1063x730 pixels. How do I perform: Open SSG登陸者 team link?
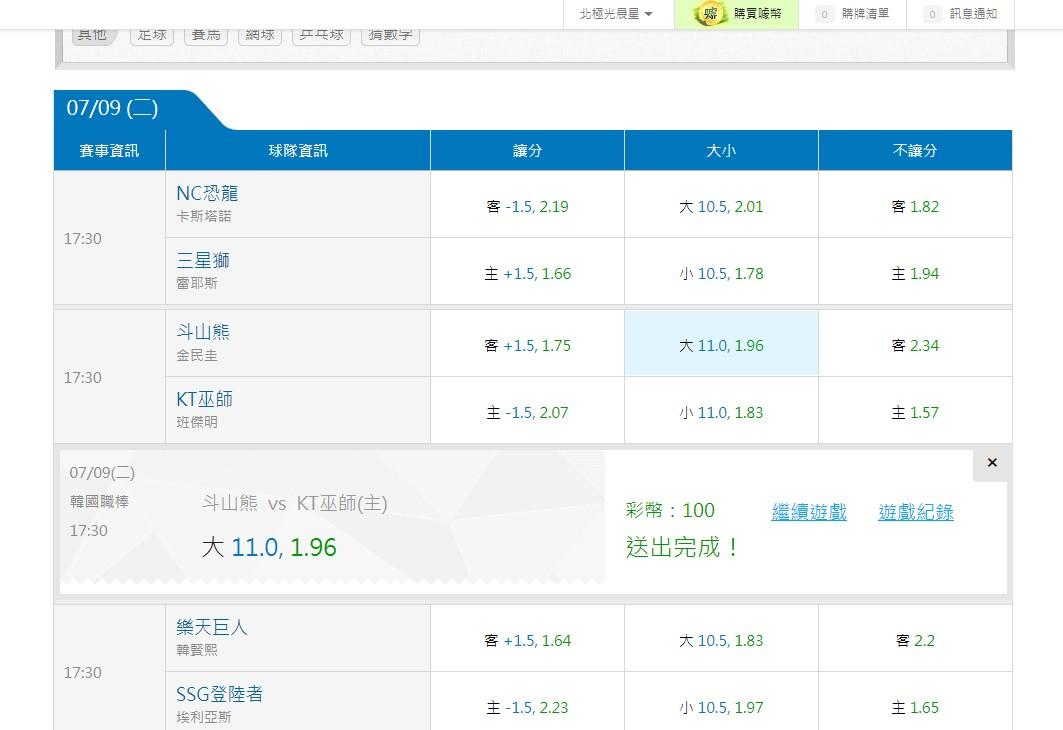coord(220,694)
